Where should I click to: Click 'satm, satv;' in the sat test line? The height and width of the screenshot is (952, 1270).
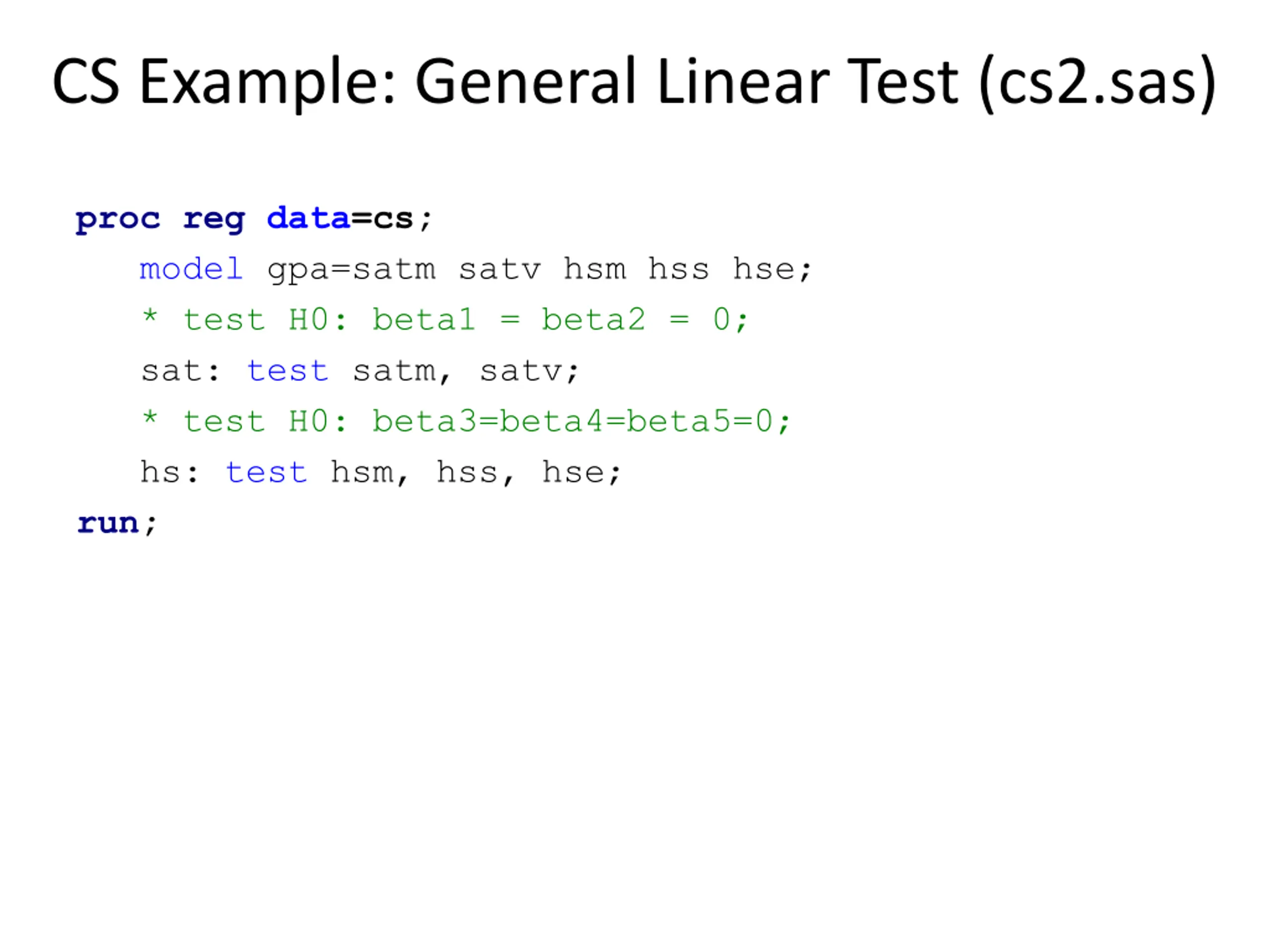pos(465,372)
